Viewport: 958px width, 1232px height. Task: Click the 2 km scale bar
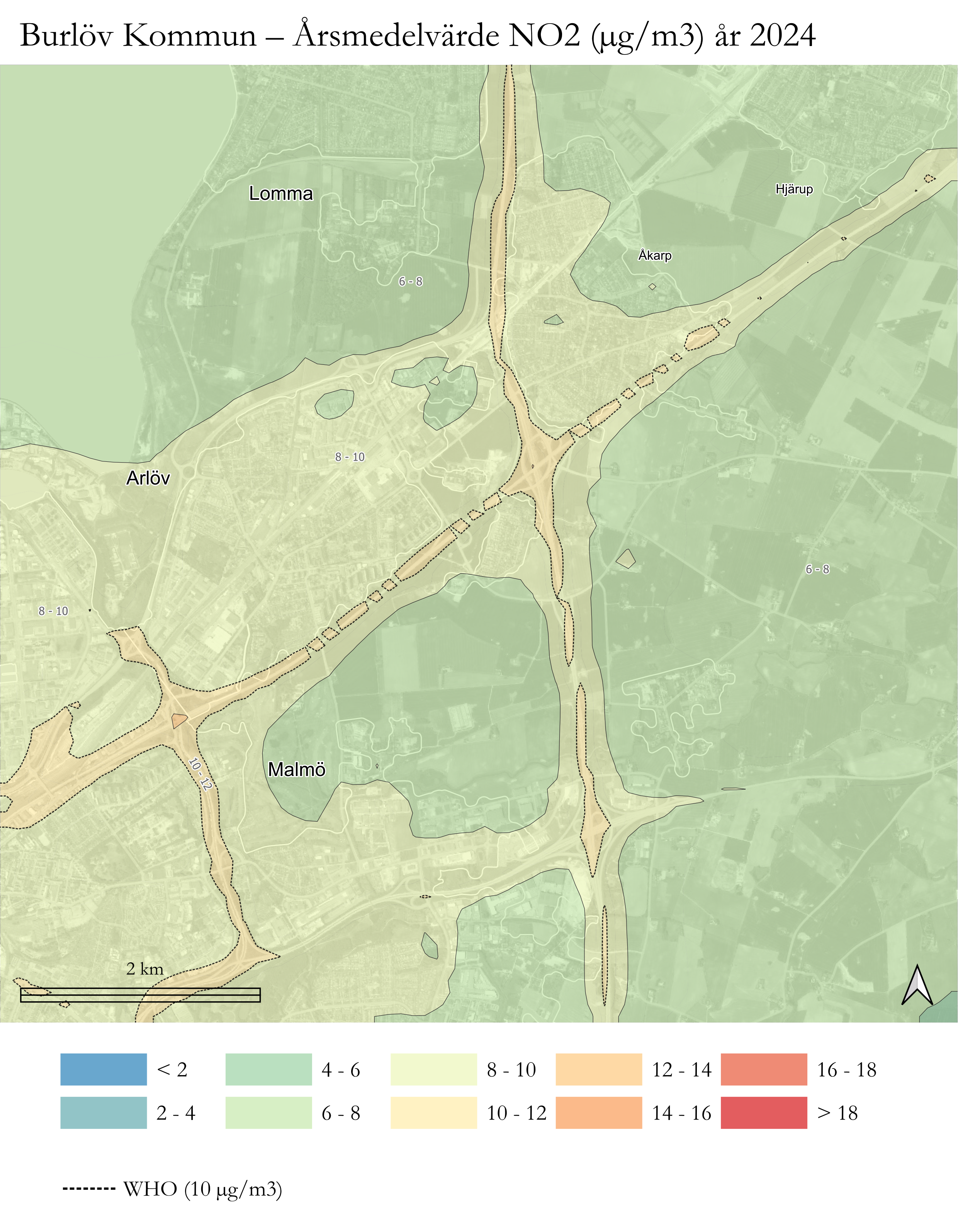[140, 995]
